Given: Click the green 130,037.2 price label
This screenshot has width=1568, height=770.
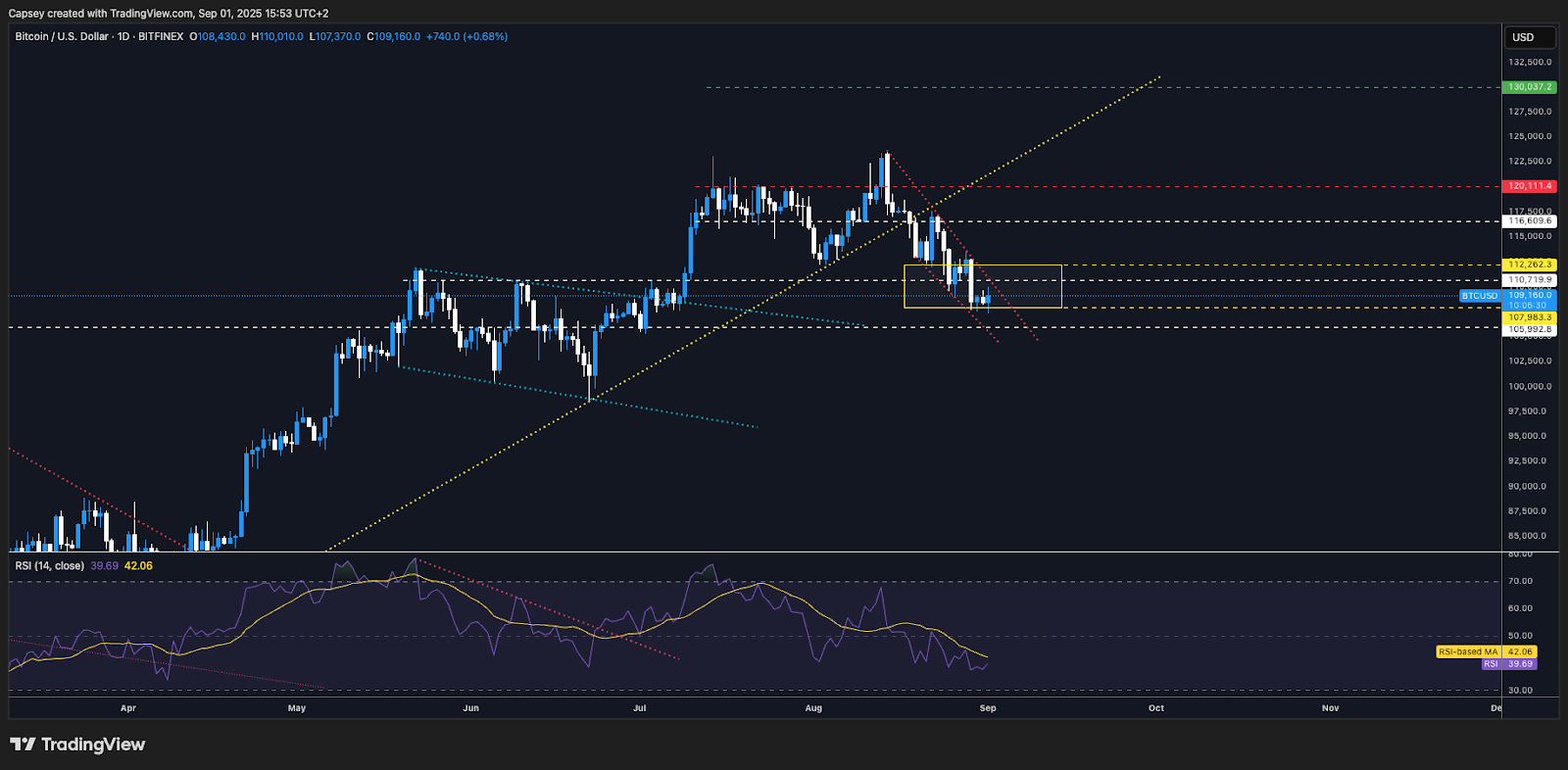Looking at the screenshot, I should pyautogui.click(x=1529, y=87).
